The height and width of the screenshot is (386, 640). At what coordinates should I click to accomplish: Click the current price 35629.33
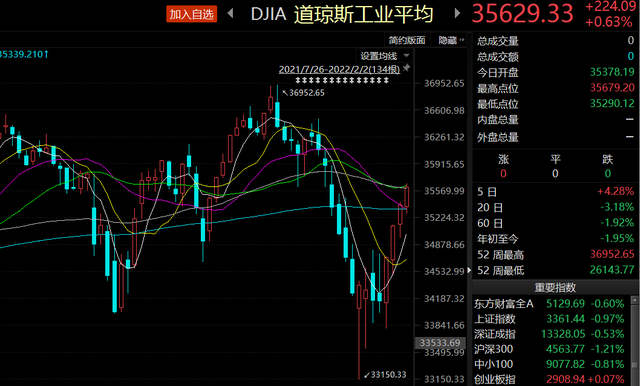[522, 13]
